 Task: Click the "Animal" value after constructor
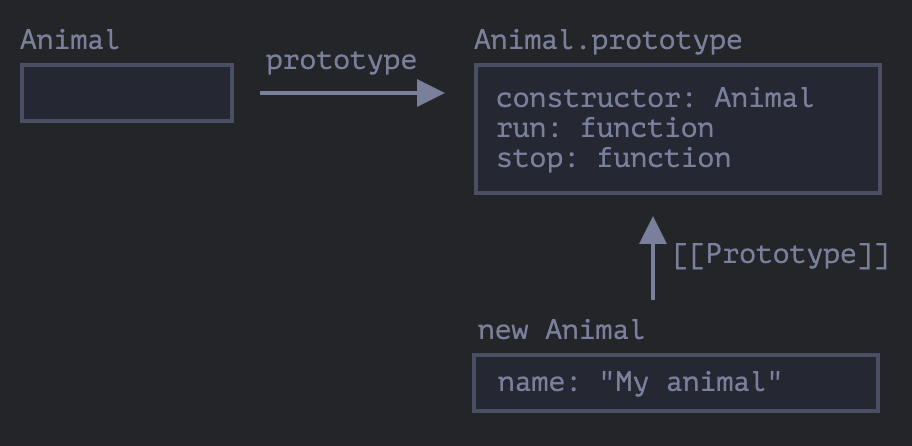[x=764, y=98]
